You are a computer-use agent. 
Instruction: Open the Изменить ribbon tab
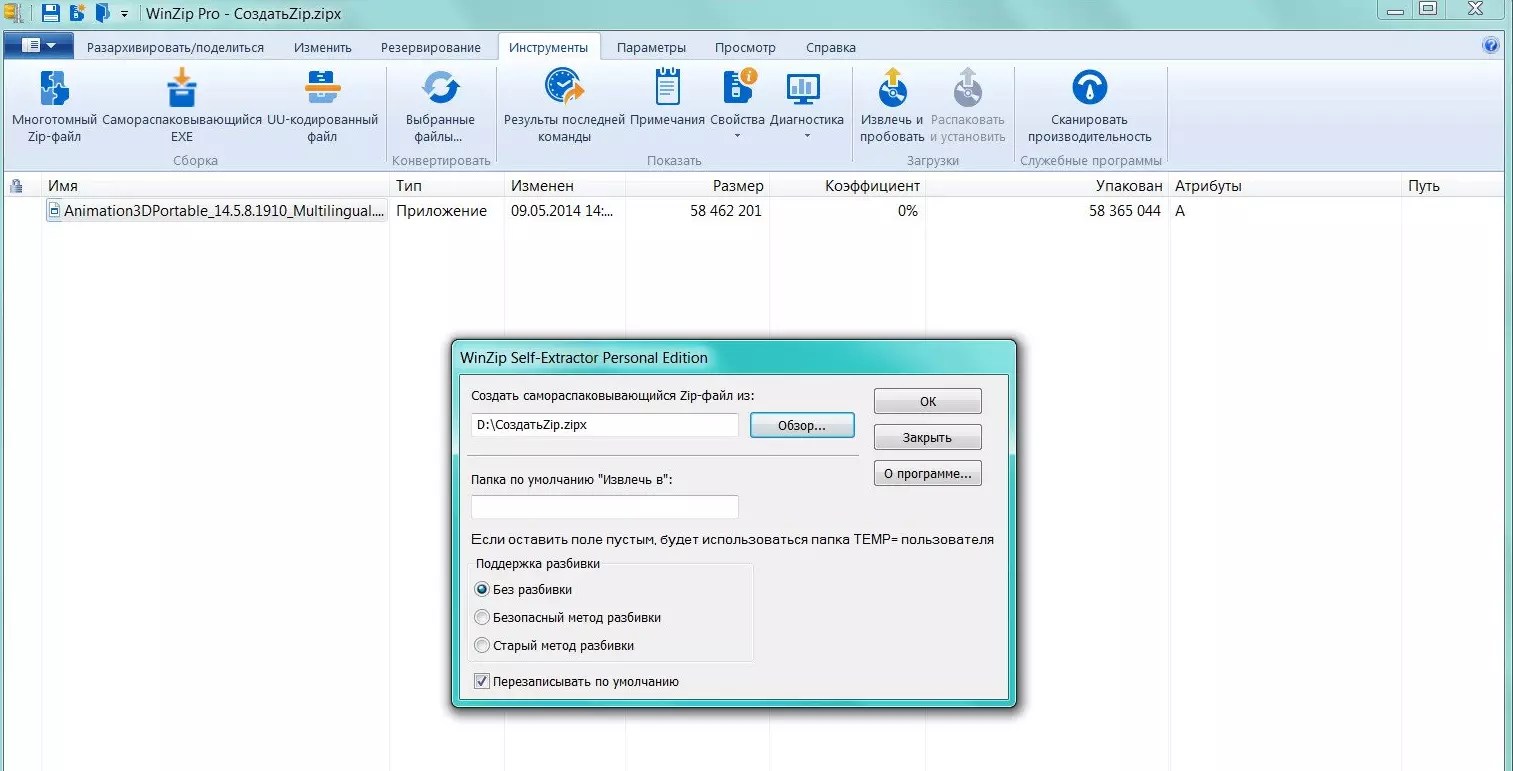pyautogui.click(x=323, y=47)
